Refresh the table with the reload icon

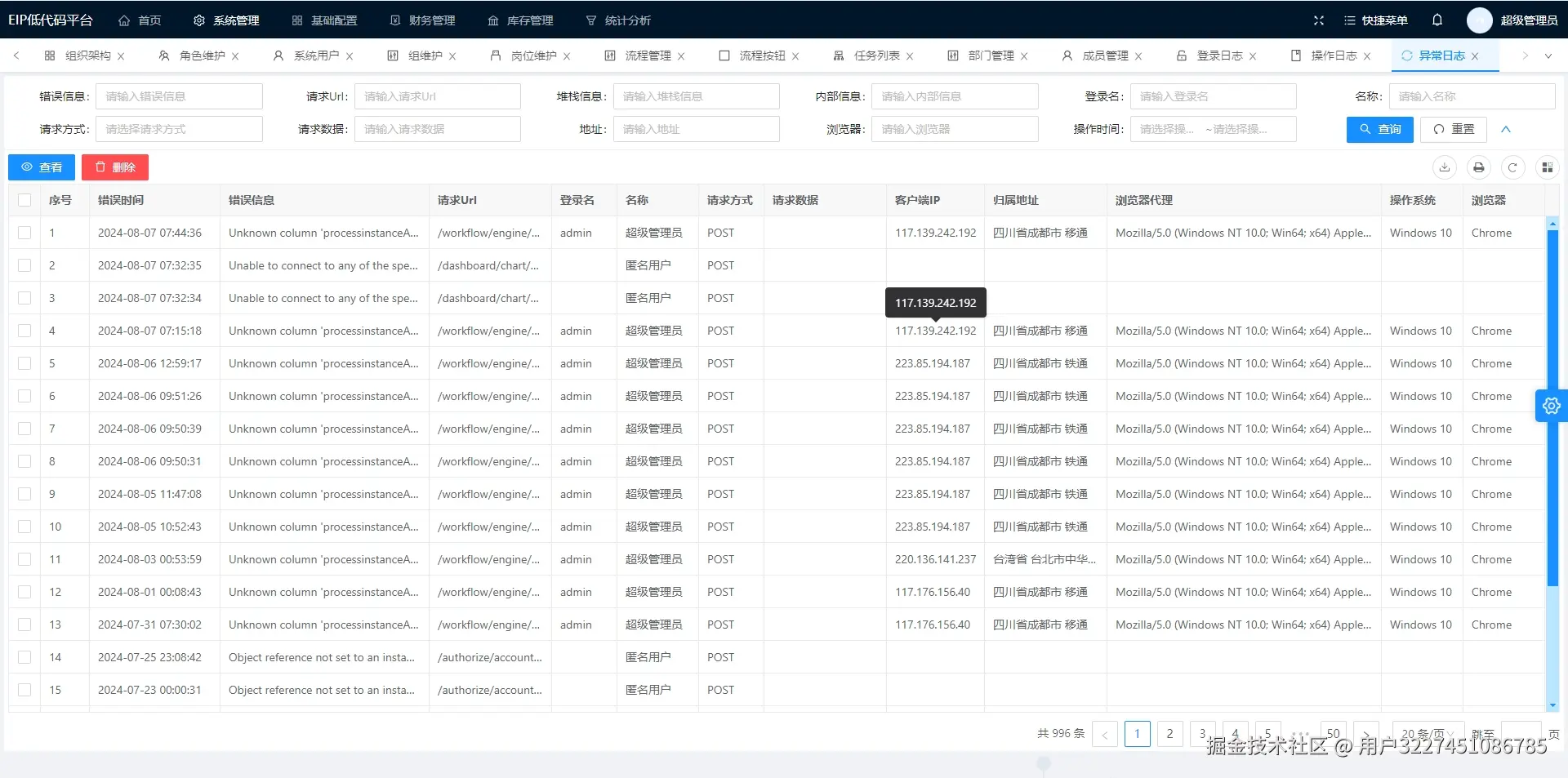coord(1512,167)
